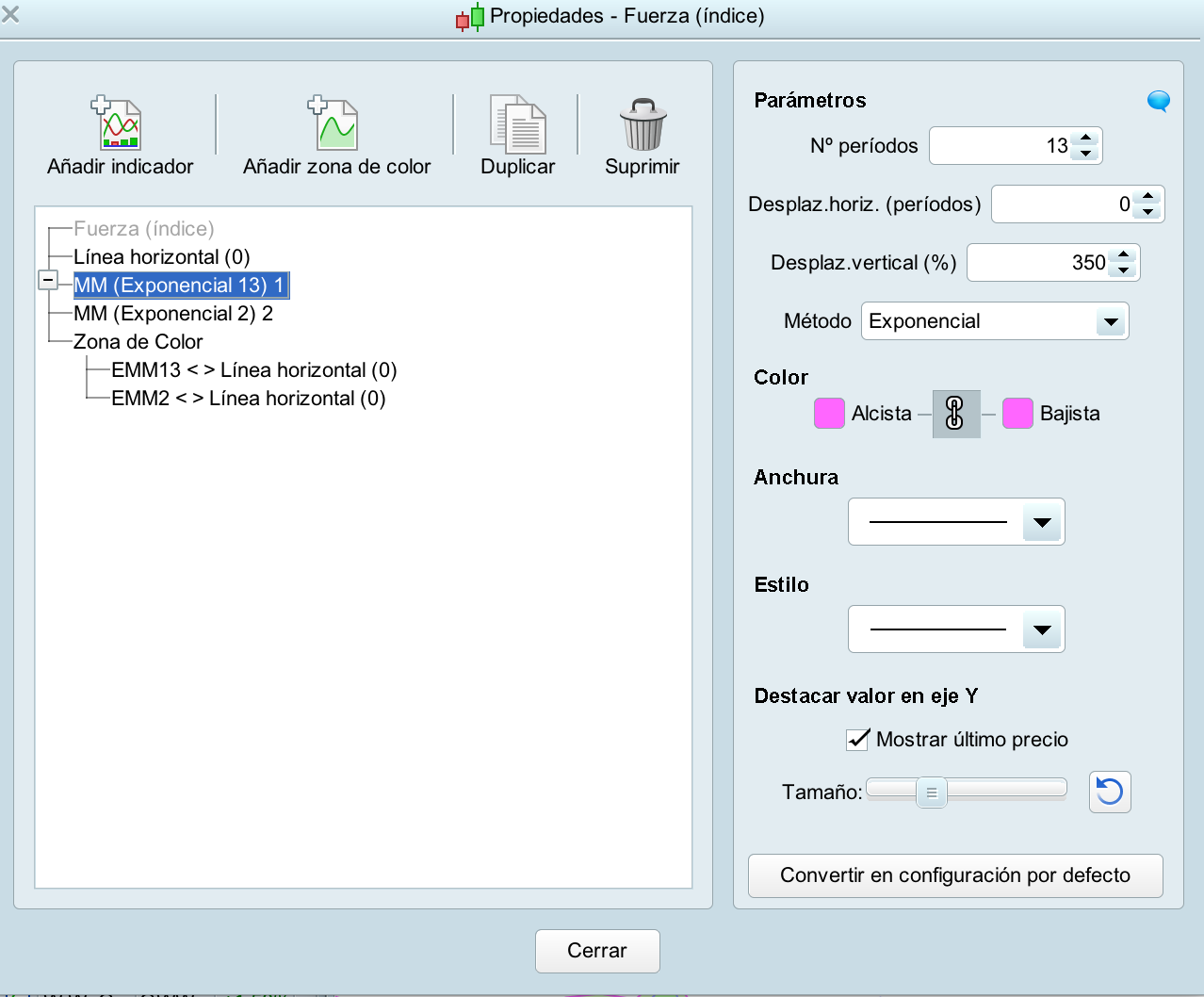Toggle the chain link between colors

click(956, 414)
